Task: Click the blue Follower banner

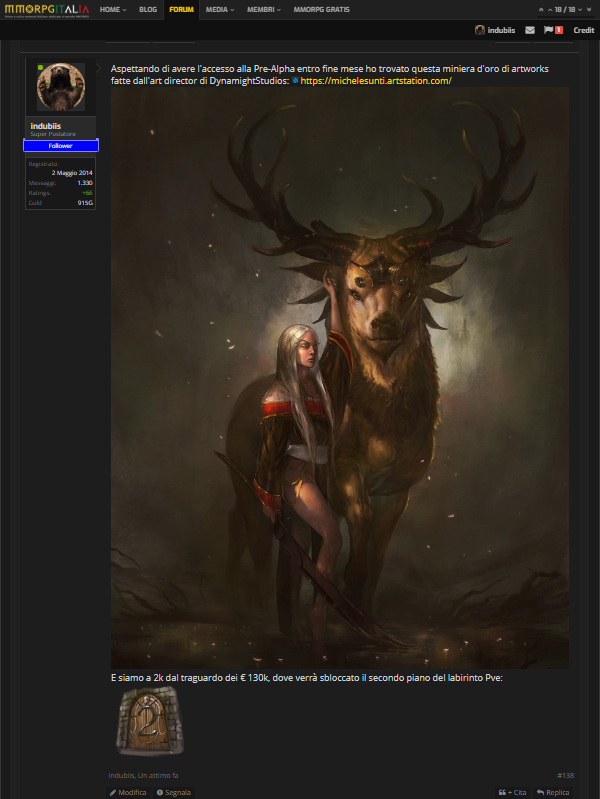Action: [x=61, y=146]
